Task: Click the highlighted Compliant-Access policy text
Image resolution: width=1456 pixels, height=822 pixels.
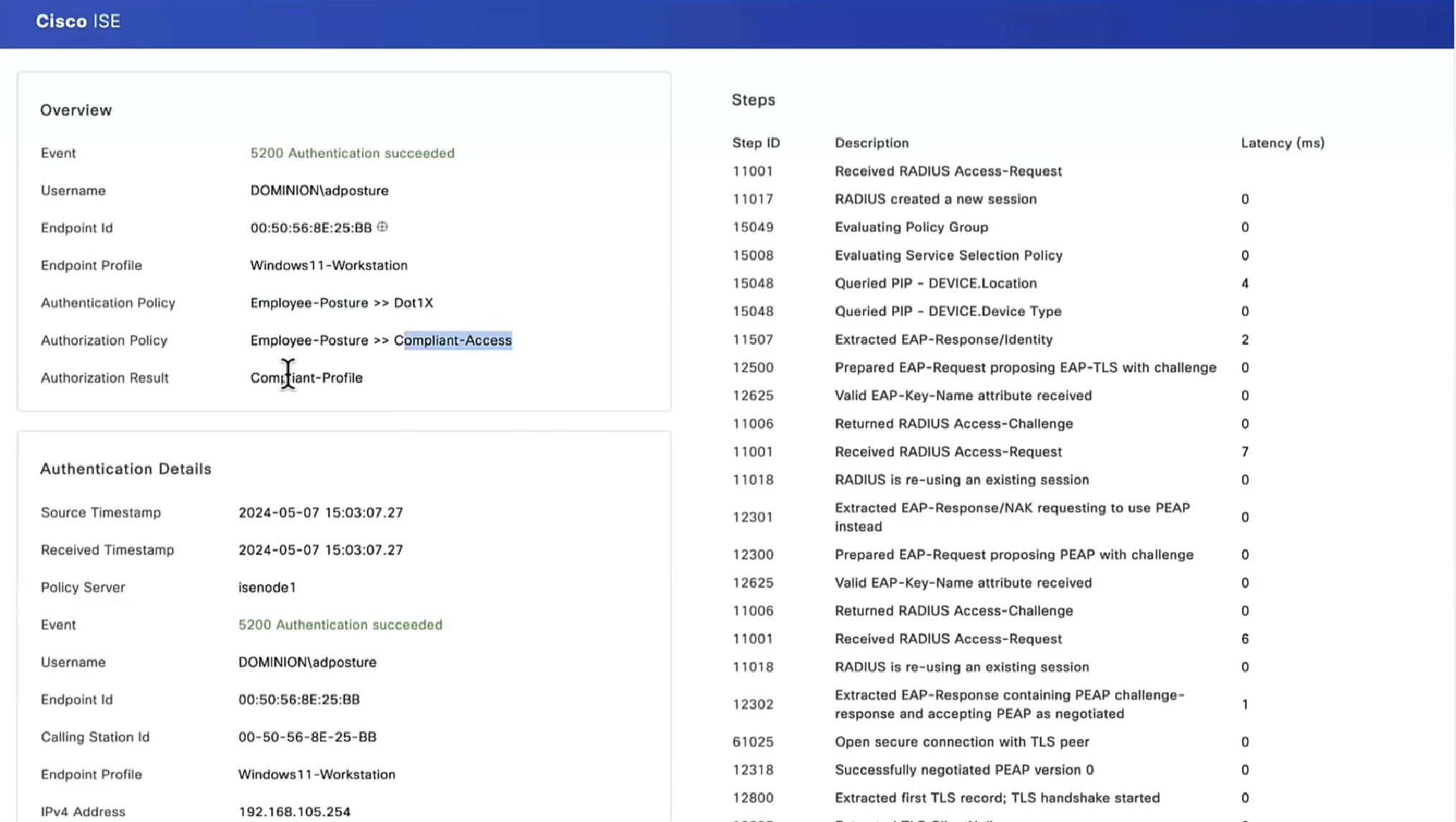Action: pyautogui.click(x=458, y=340)
